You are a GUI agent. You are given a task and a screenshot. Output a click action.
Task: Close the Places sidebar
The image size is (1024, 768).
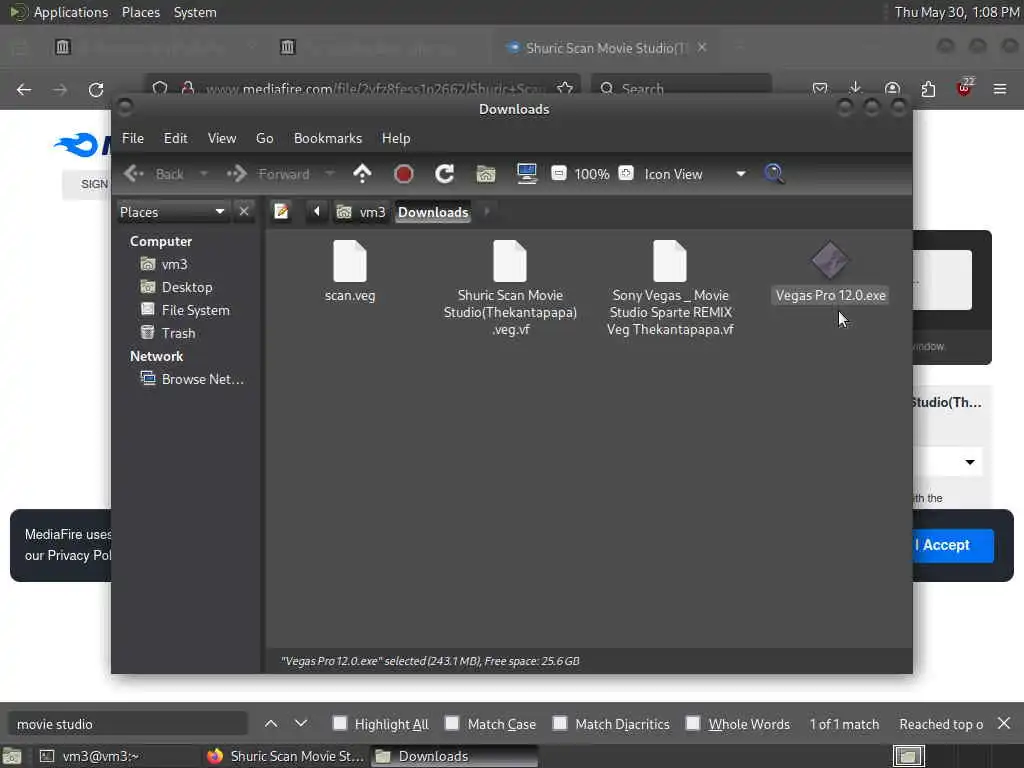[x=244, y=212]
